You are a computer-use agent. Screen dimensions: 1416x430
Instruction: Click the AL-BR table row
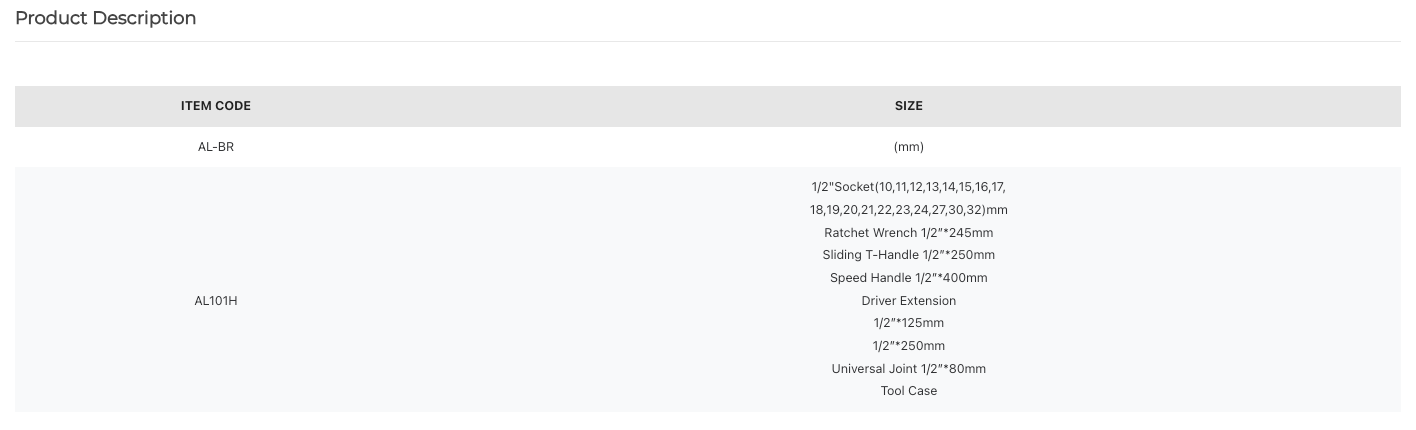[708, 147]
